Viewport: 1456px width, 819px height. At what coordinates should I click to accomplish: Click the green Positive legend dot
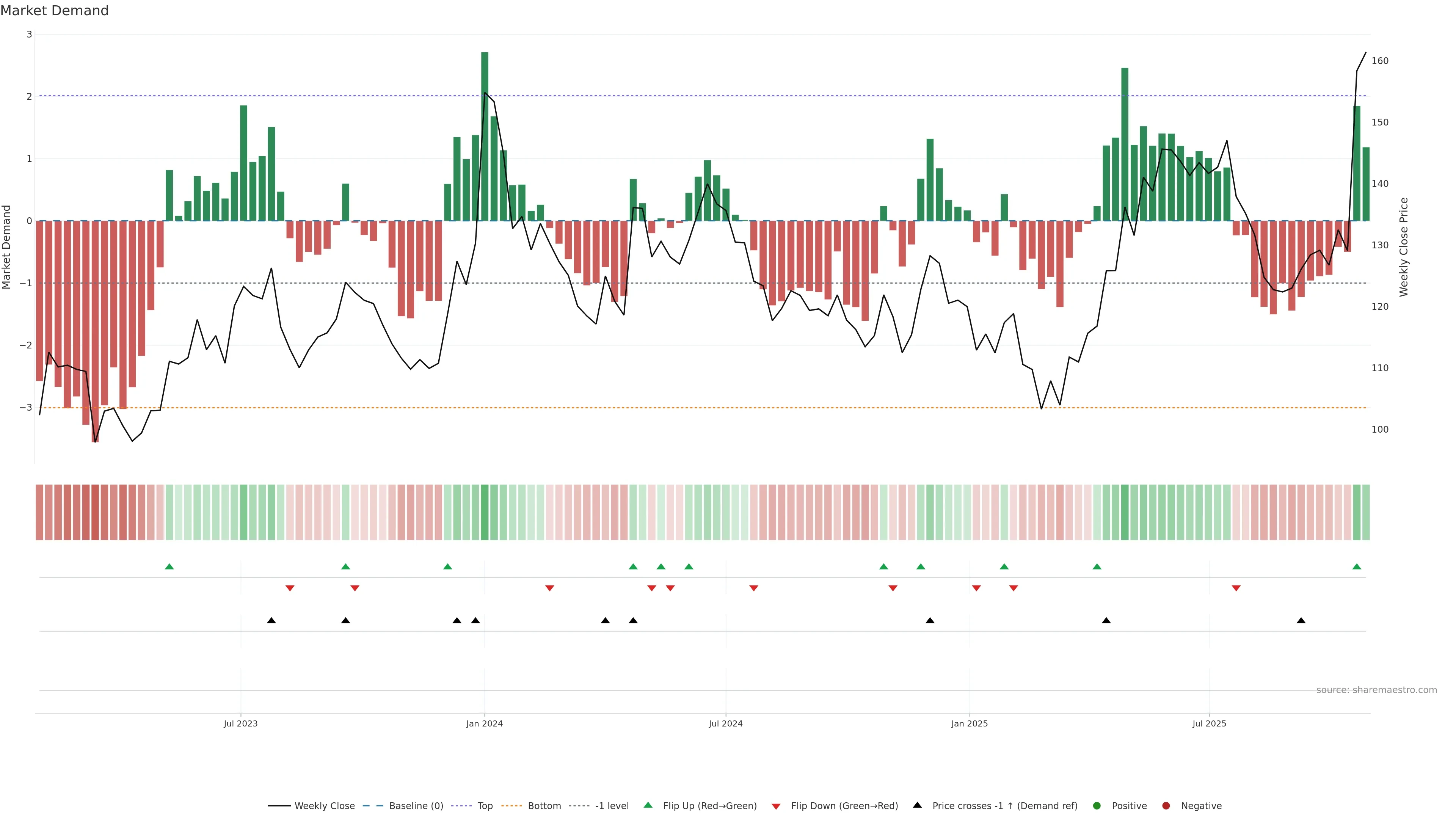point(1097,805)
